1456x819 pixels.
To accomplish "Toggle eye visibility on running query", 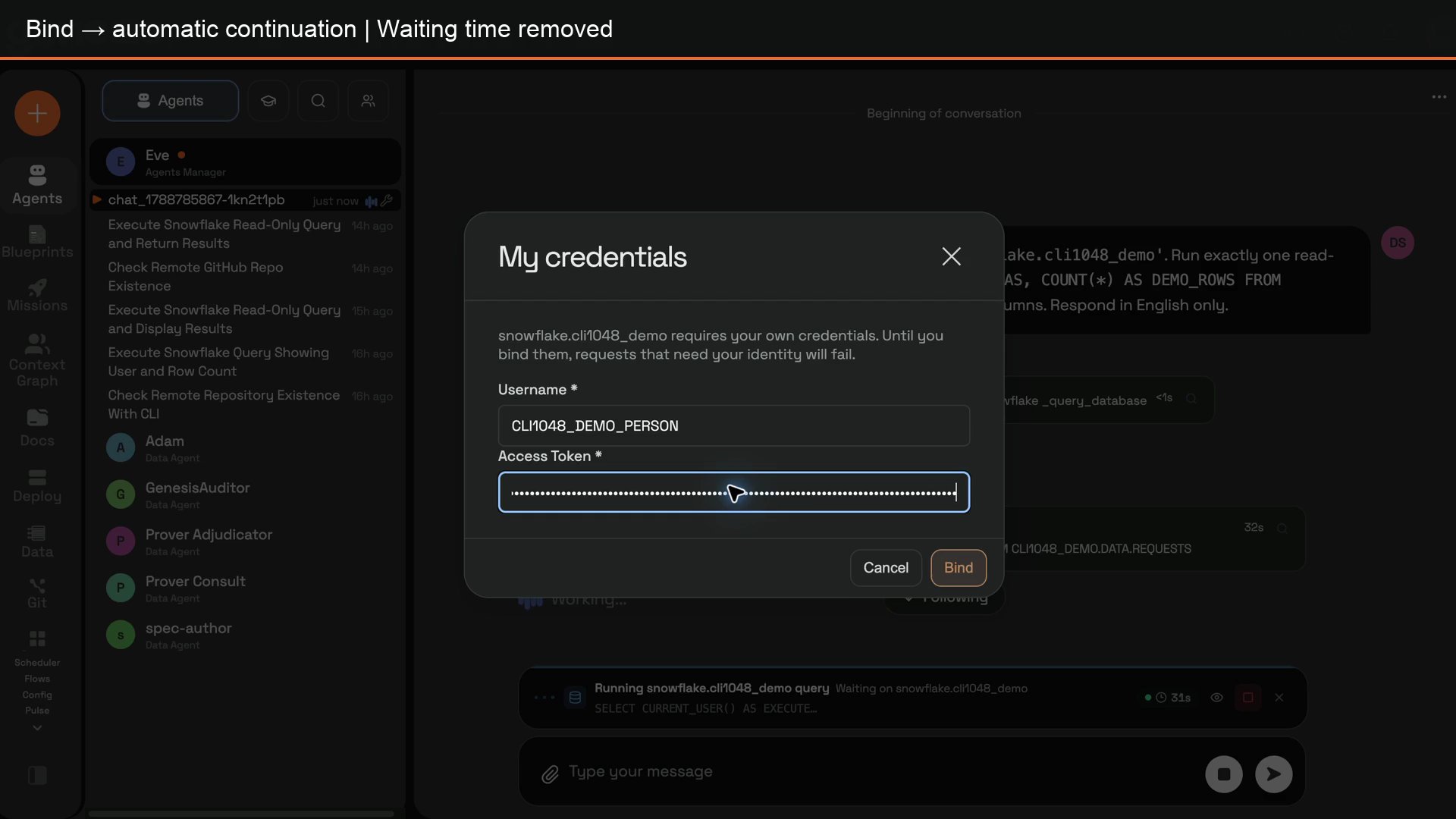I will (x=1216, y=698).
